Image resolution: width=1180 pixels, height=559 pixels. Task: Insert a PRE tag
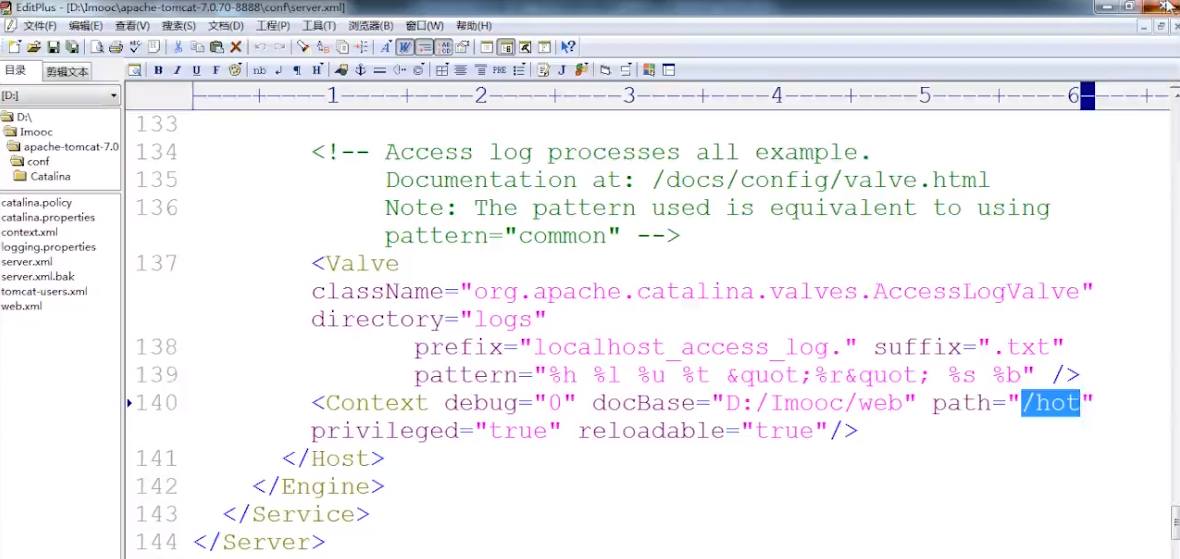(499, 70)
